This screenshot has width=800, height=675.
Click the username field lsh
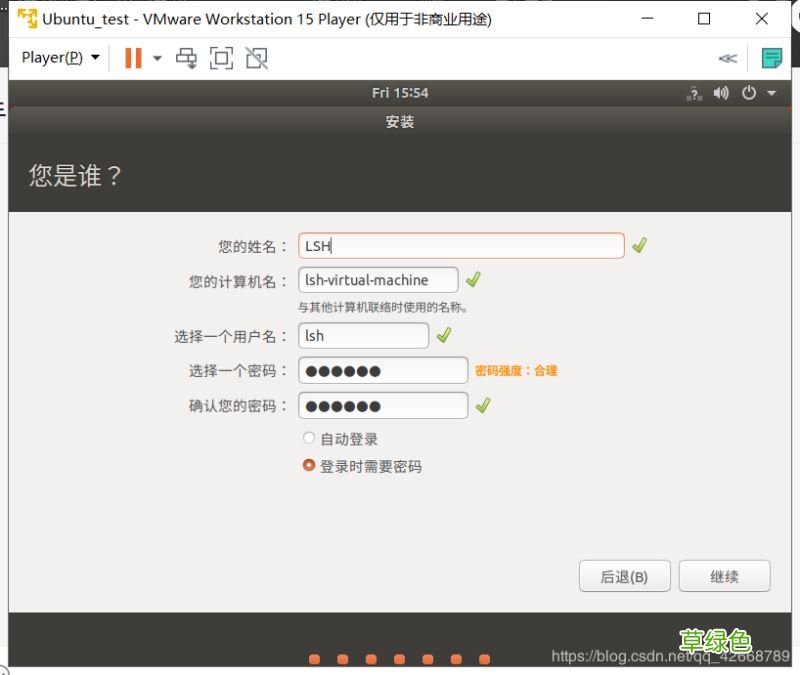(363, 336)
